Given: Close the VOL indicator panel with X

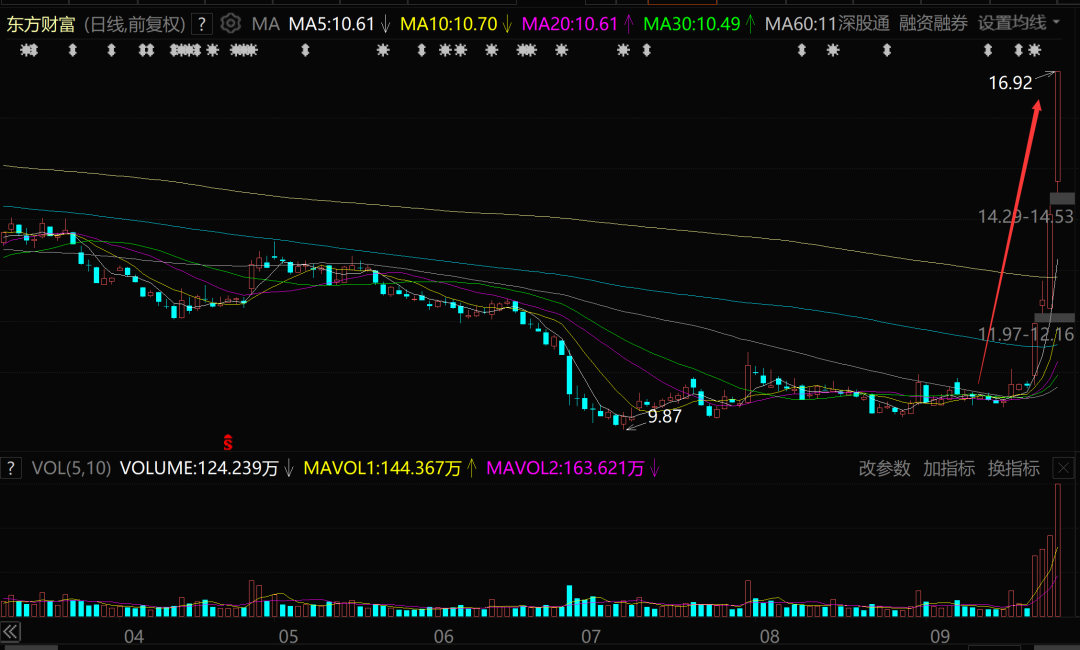Looking at the screenshot, I should click(1063, 469).
